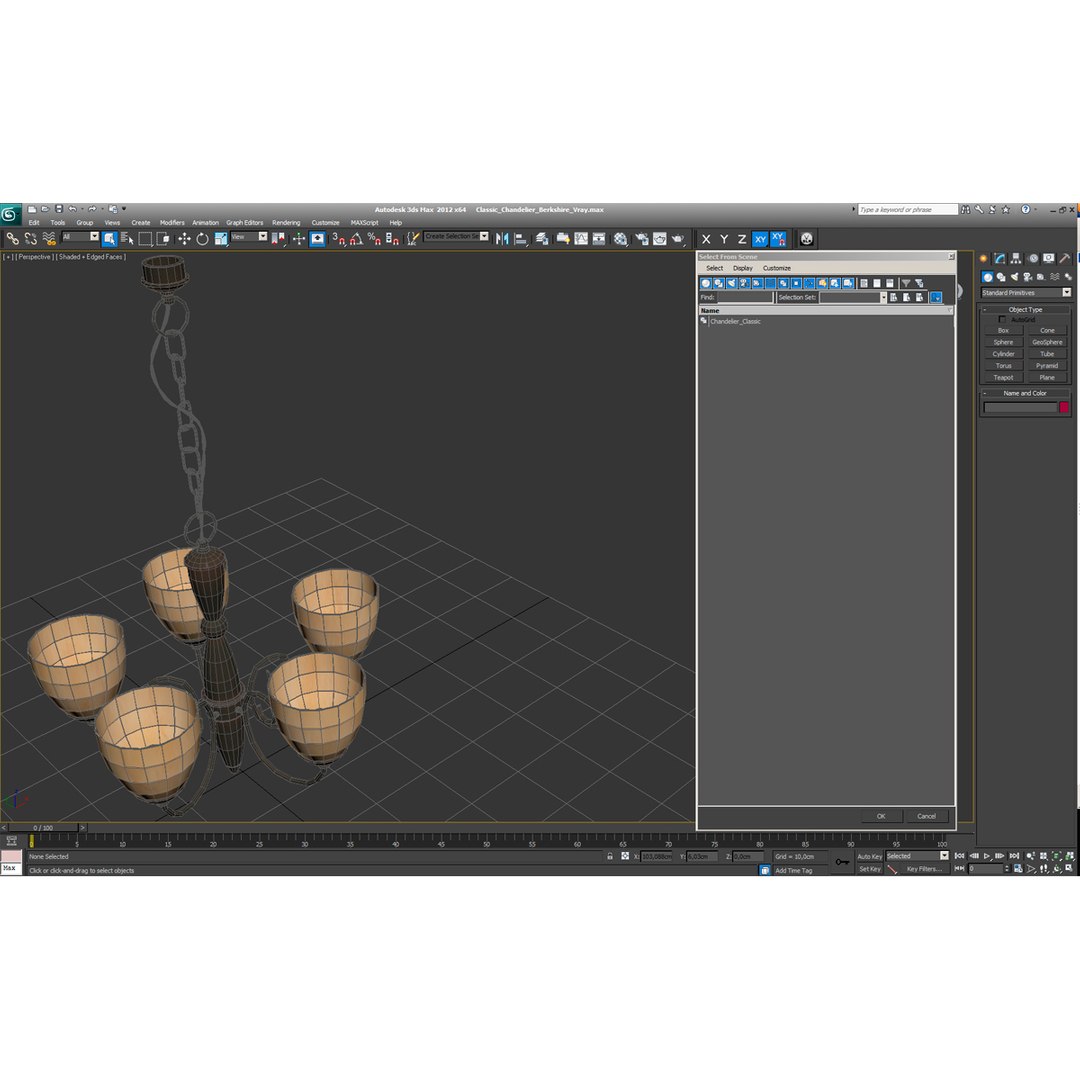The width and height of the screenshot is (1080, 1080).
Task: Open the selection filter 'All' dropdown
Action: click(81, 236)
